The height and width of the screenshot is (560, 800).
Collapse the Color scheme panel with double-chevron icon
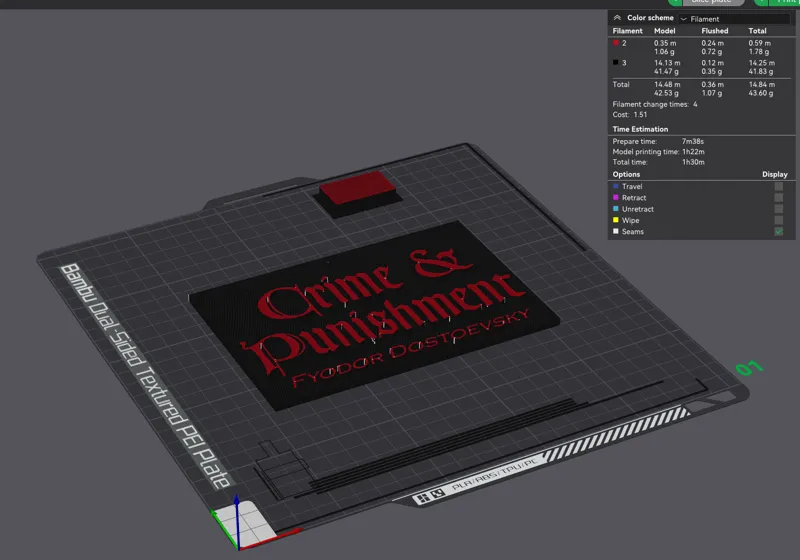(617, 18)
